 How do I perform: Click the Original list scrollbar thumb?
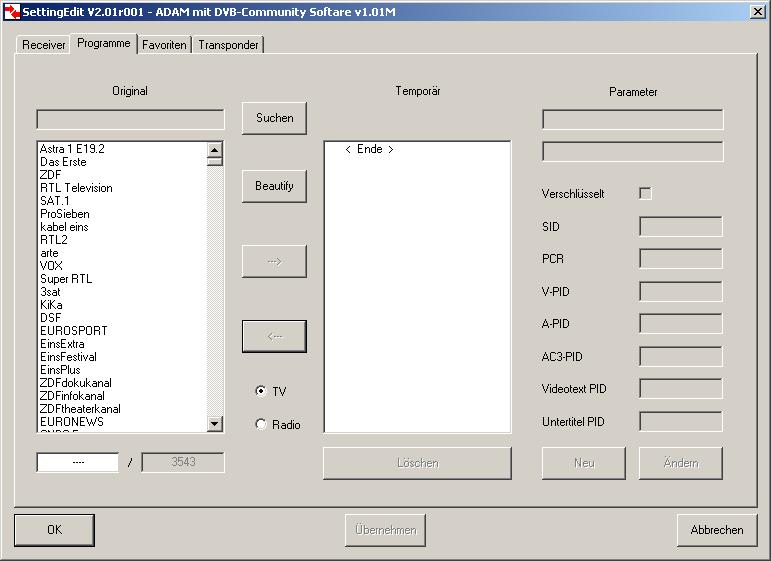215,161
